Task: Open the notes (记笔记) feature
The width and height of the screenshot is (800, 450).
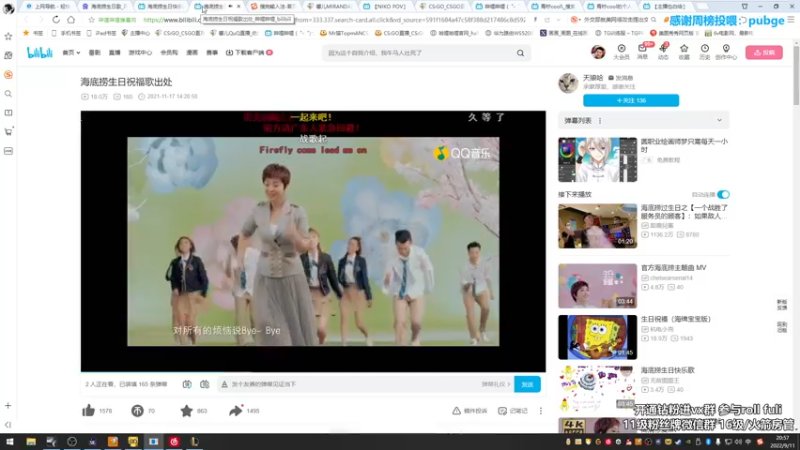Action: (513, 411)
